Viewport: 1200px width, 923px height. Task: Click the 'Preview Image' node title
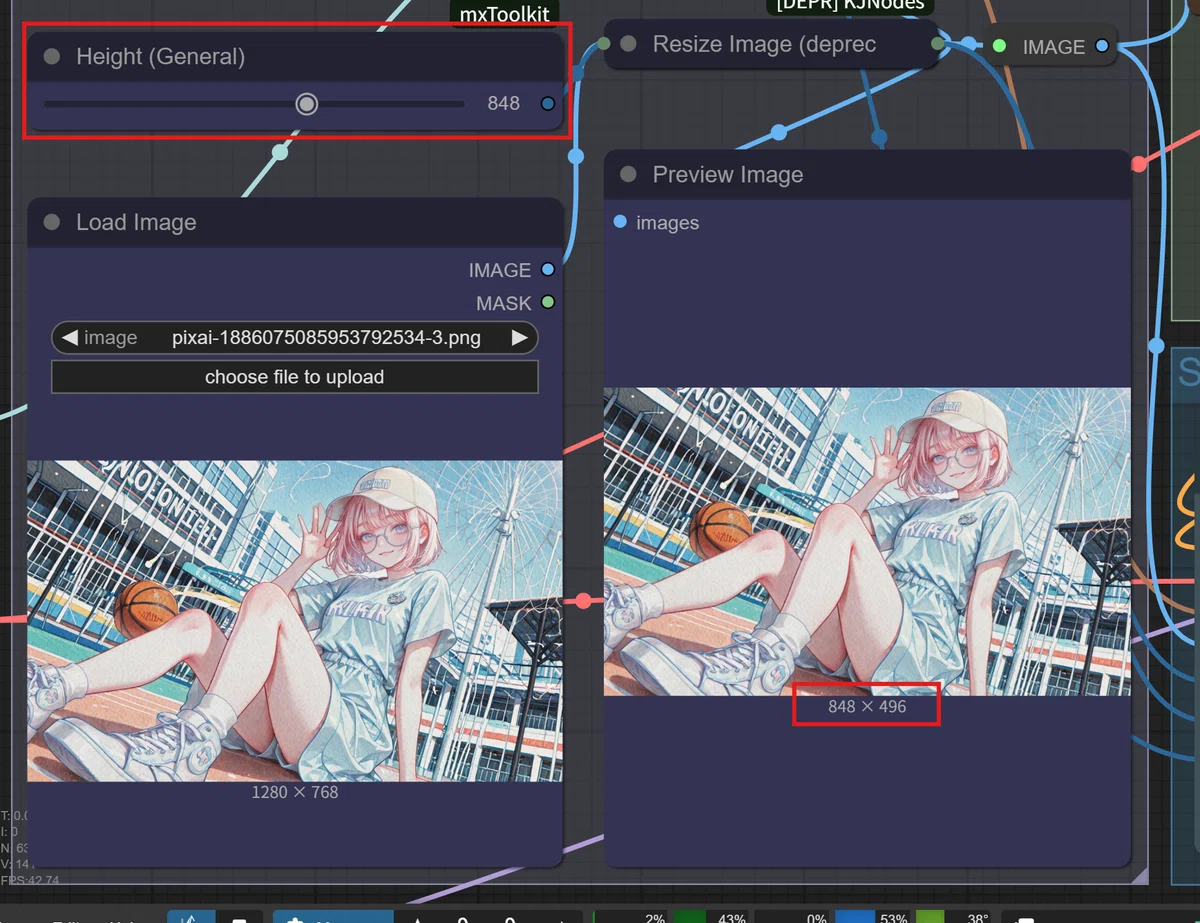click(728, 175)
